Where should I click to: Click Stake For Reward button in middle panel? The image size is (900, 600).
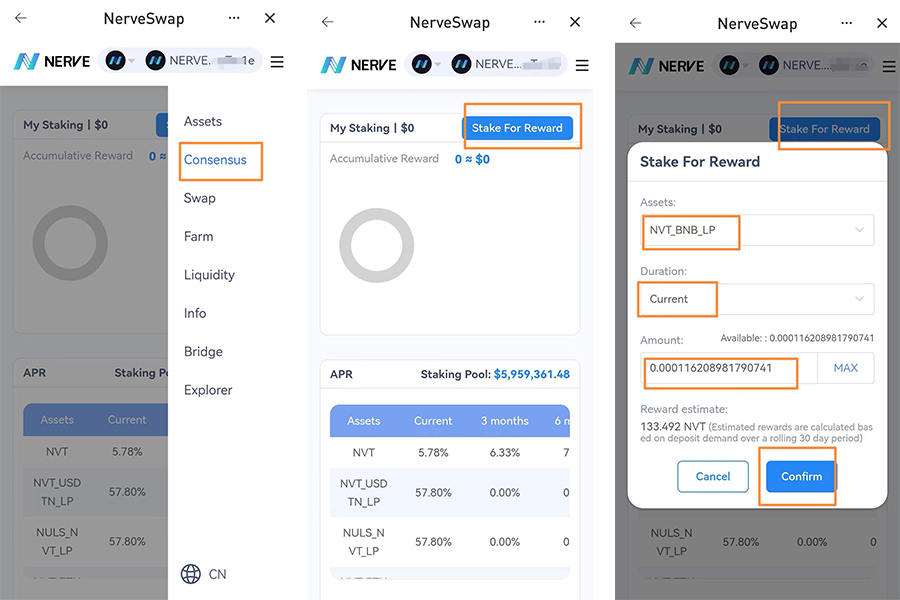click(517, 128)
